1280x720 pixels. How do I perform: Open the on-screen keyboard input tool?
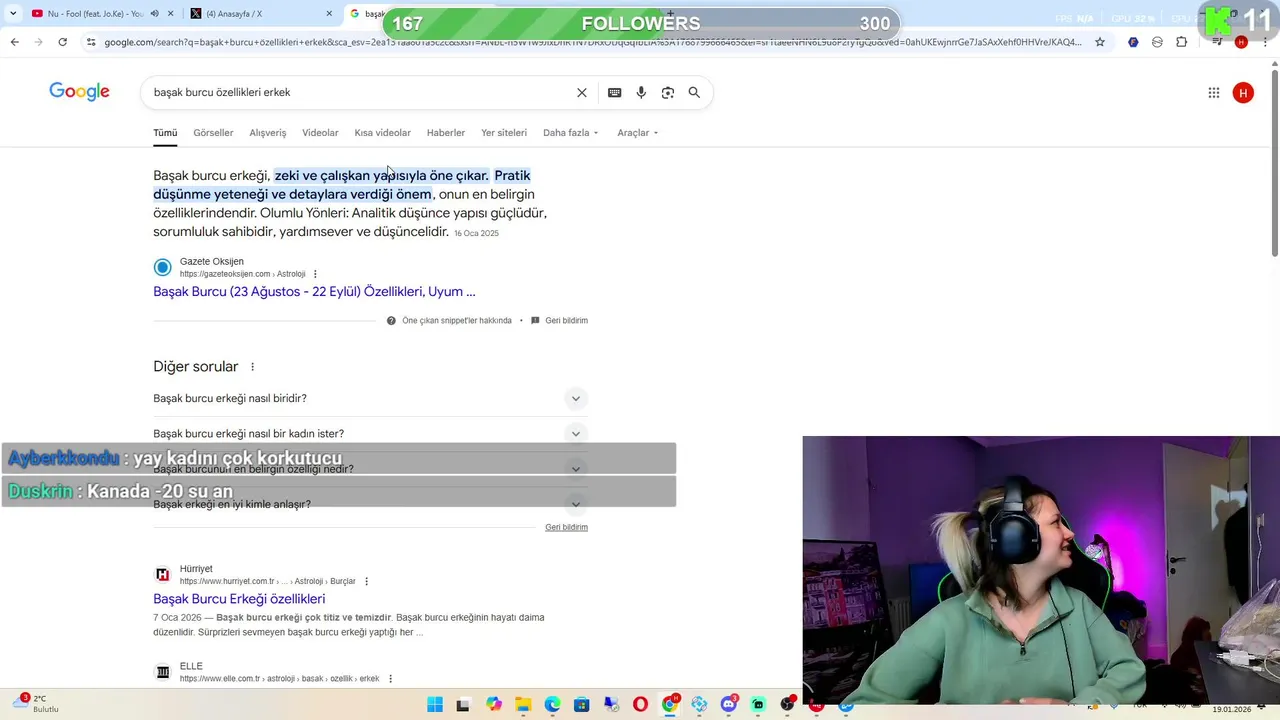pos(615,92)
